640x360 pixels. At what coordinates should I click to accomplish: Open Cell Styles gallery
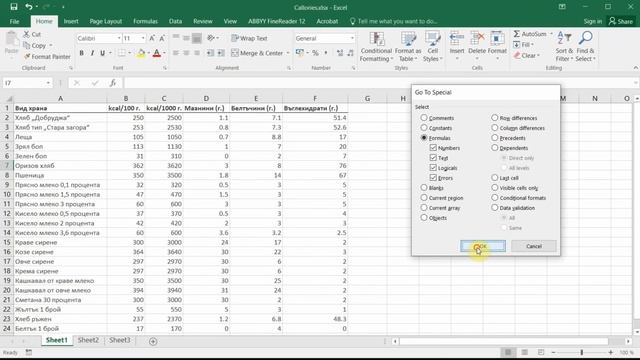pyautogui.click(x=433, y=47)
